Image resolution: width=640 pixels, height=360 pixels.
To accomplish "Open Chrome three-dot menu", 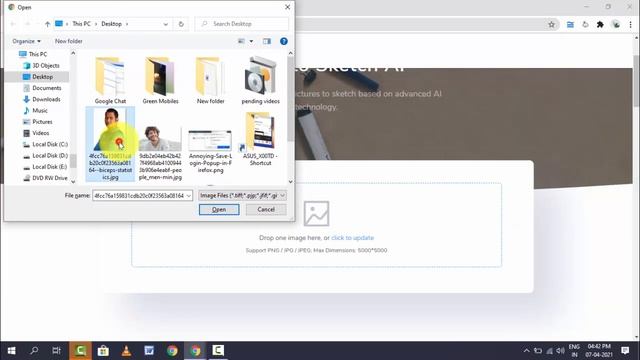I will (x=631, y=24).
